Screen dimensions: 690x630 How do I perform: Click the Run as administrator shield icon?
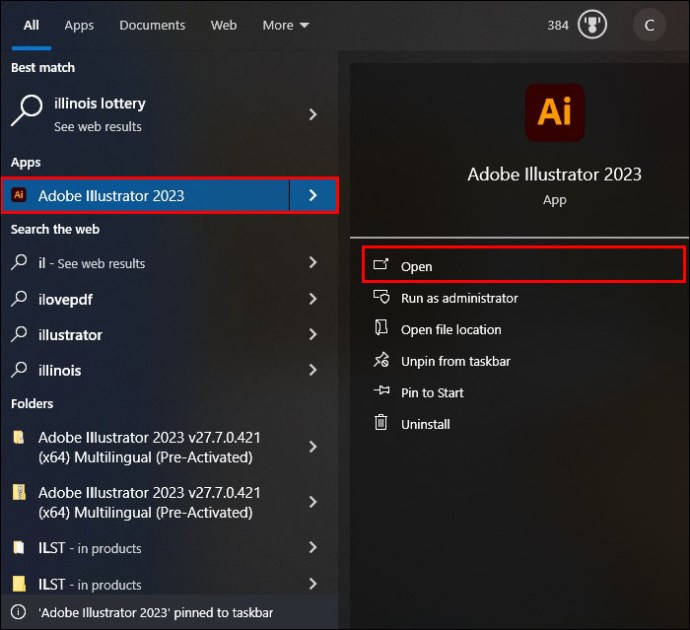[380, 298]
